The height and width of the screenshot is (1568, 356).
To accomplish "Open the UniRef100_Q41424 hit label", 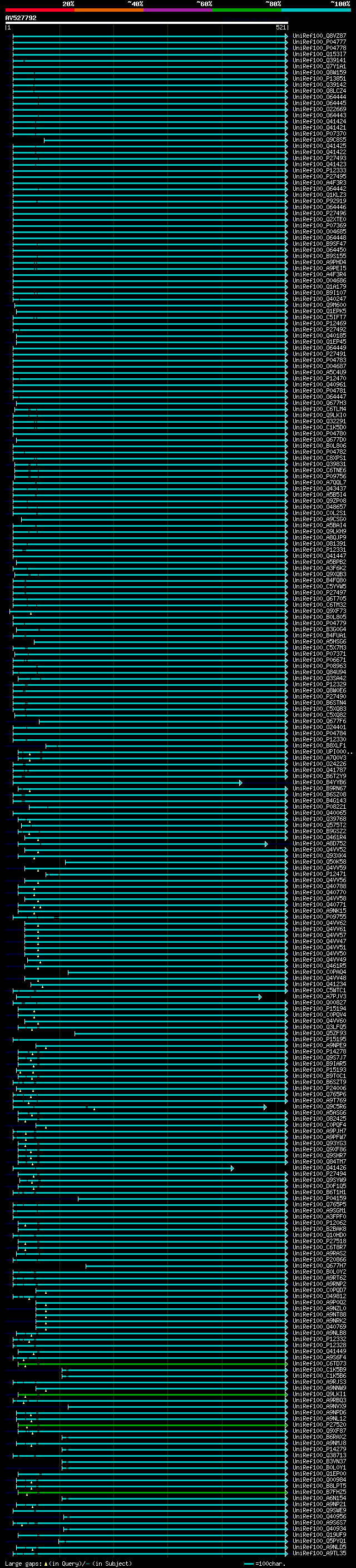I will pyautogui.click(x=319, y=122).
